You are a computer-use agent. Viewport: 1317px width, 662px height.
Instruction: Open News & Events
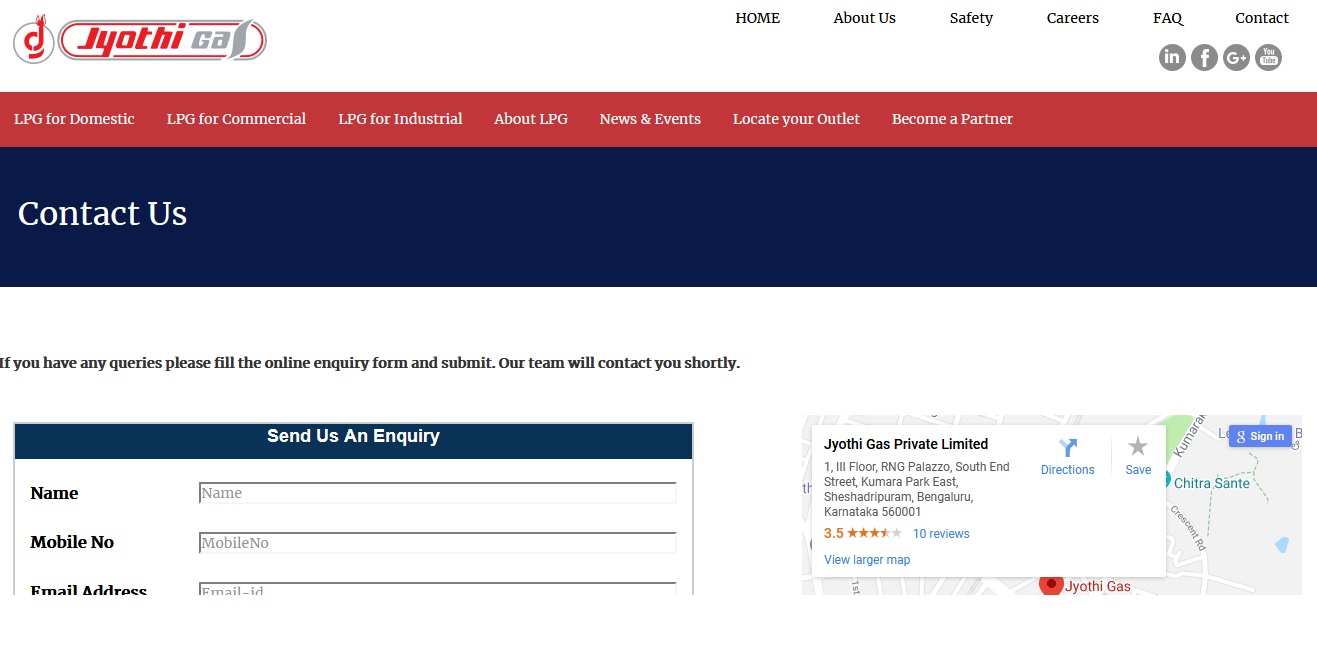(x=650, y=119)
